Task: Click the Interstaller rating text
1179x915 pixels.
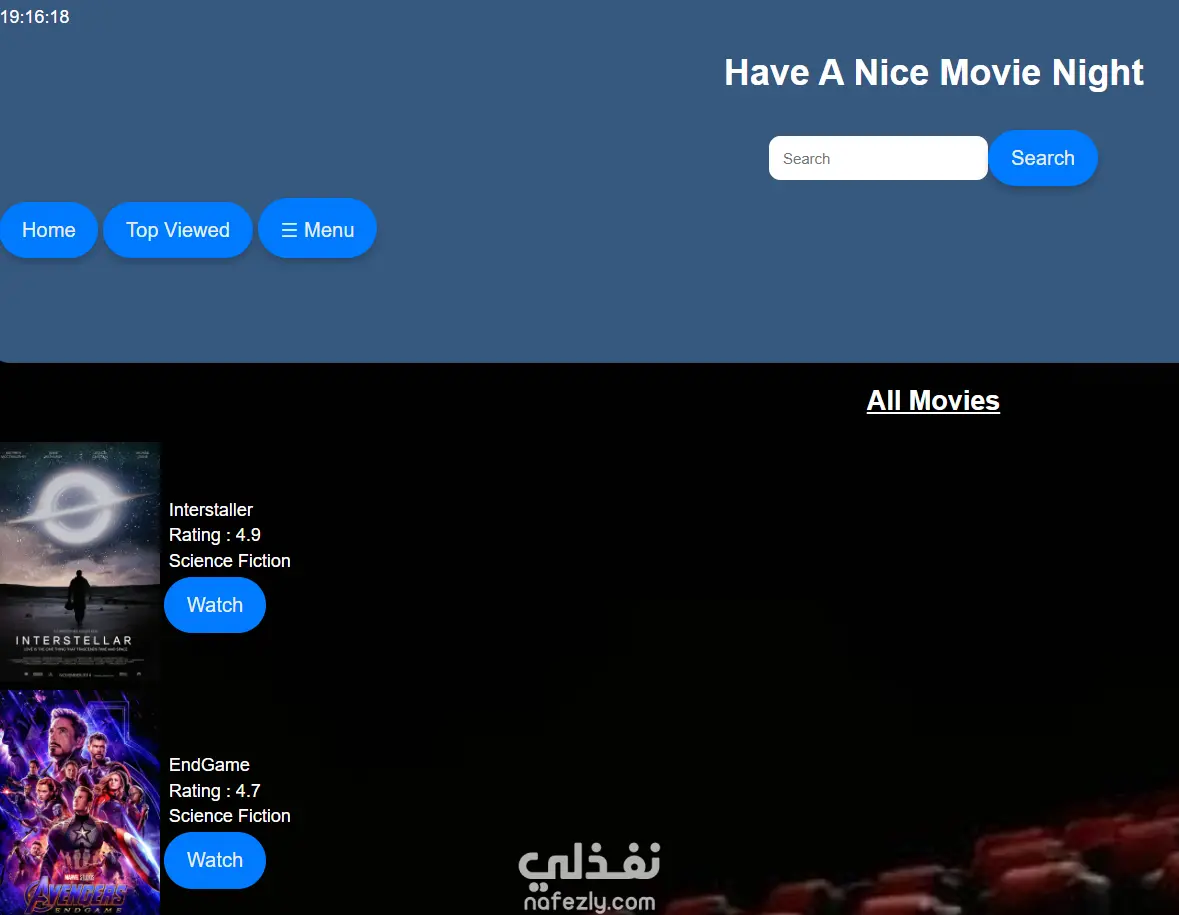Action: point(215,535)
